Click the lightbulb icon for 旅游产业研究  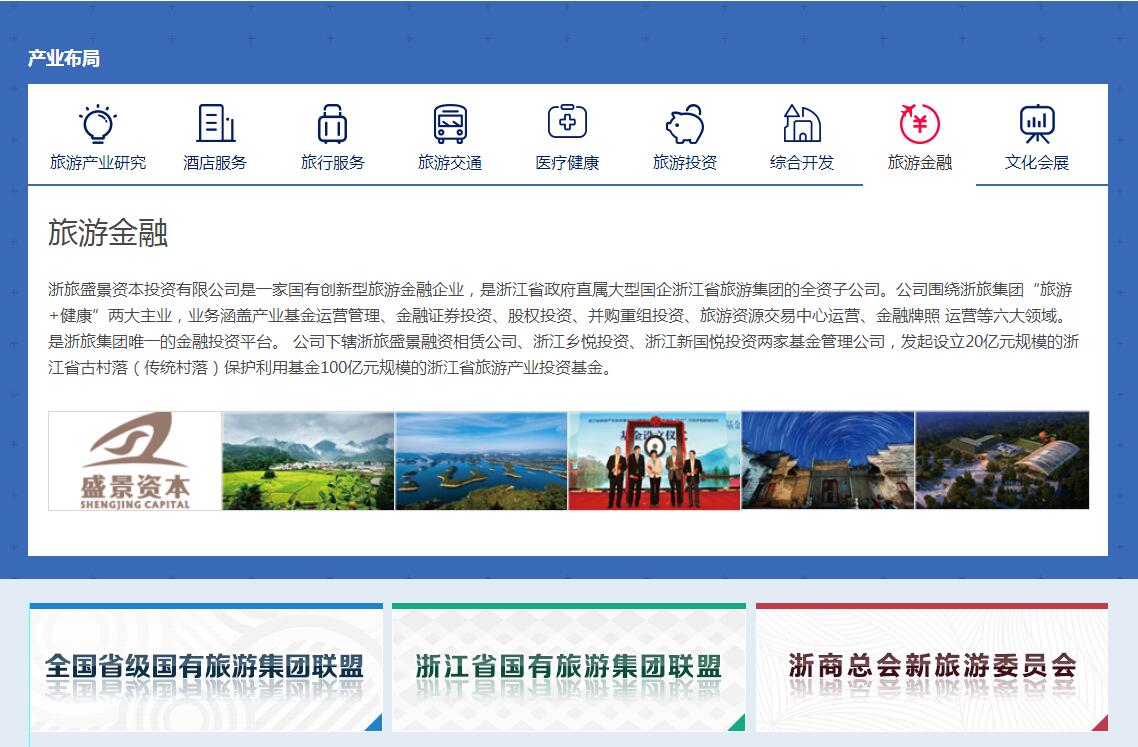(x=98, y=124)
